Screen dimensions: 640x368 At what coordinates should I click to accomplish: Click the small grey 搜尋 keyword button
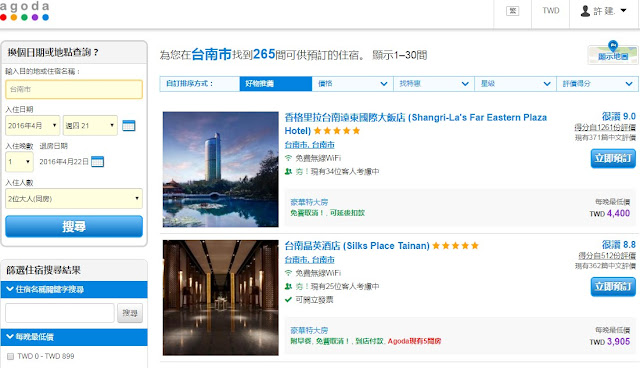130,313
